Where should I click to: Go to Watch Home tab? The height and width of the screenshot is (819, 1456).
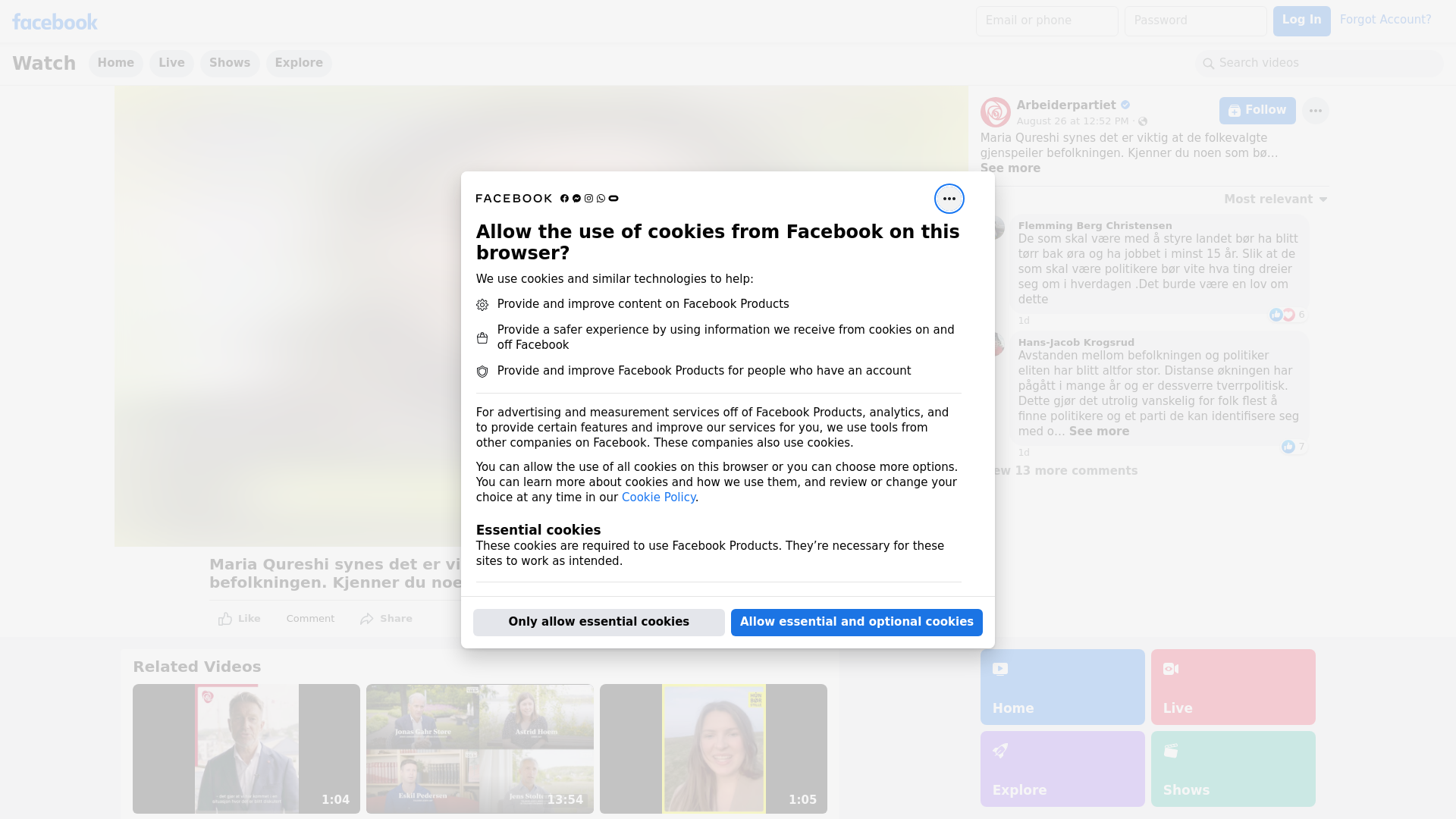115,64
